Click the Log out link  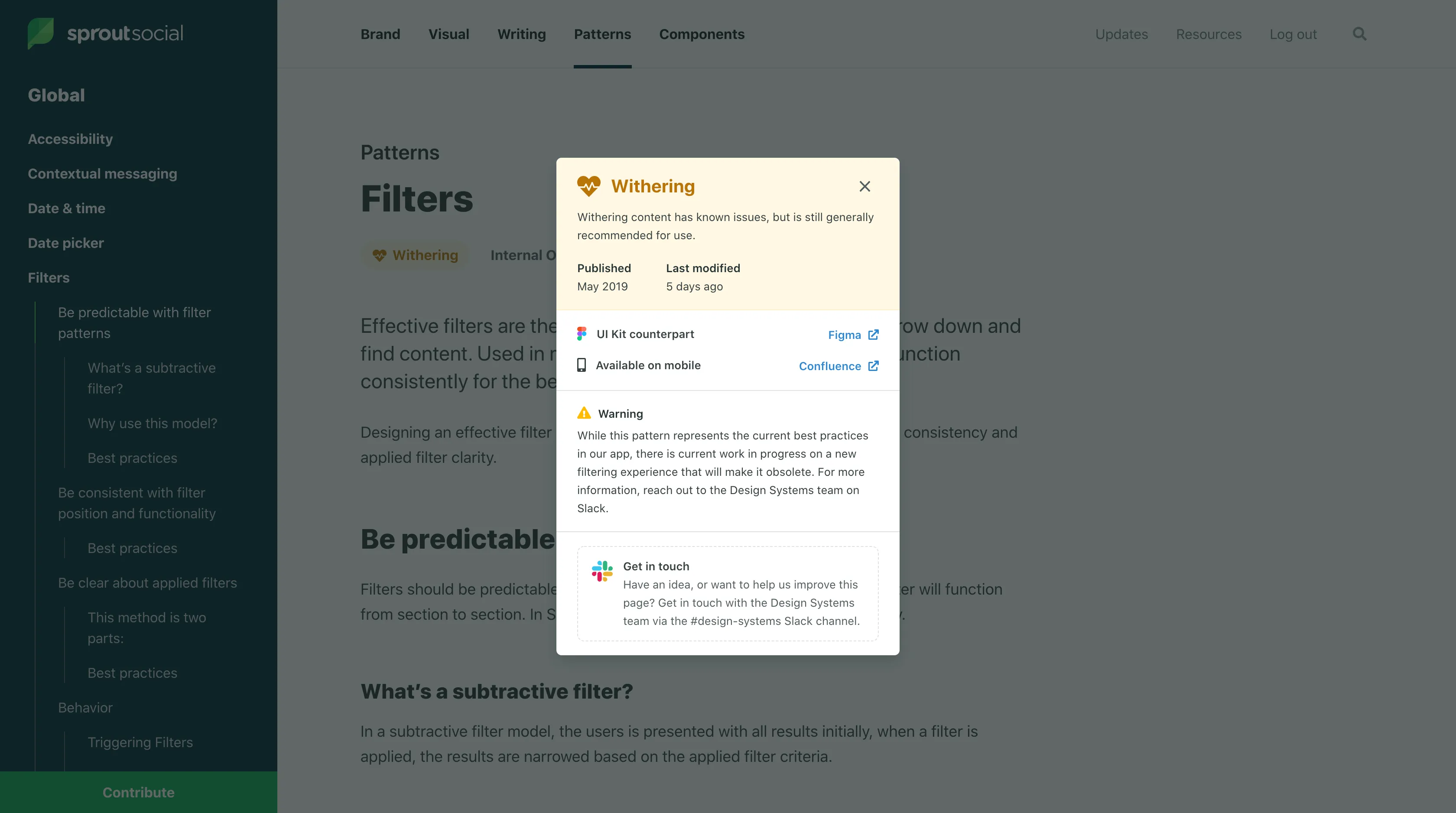coord(1293,34)
